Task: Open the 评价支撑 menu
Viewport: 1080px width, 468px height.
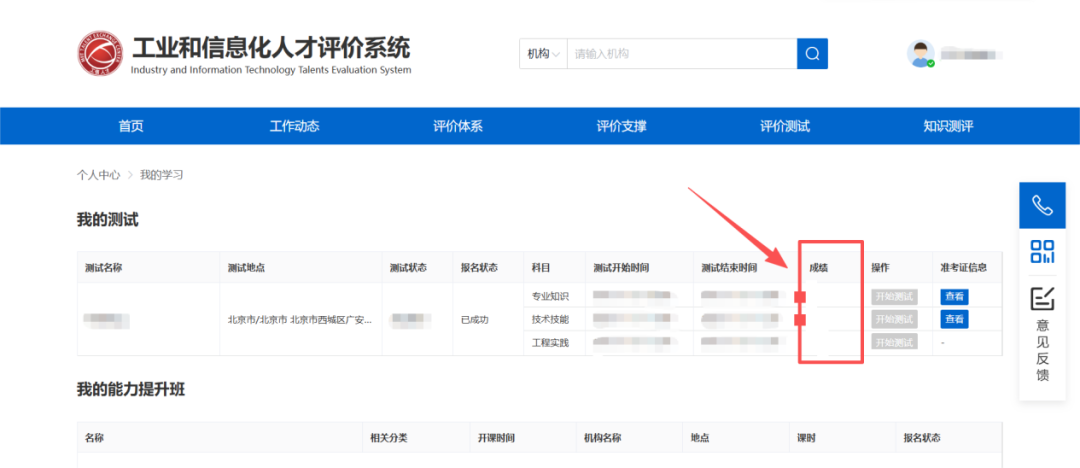Action: pyautogui.click(x=621, y=126)
